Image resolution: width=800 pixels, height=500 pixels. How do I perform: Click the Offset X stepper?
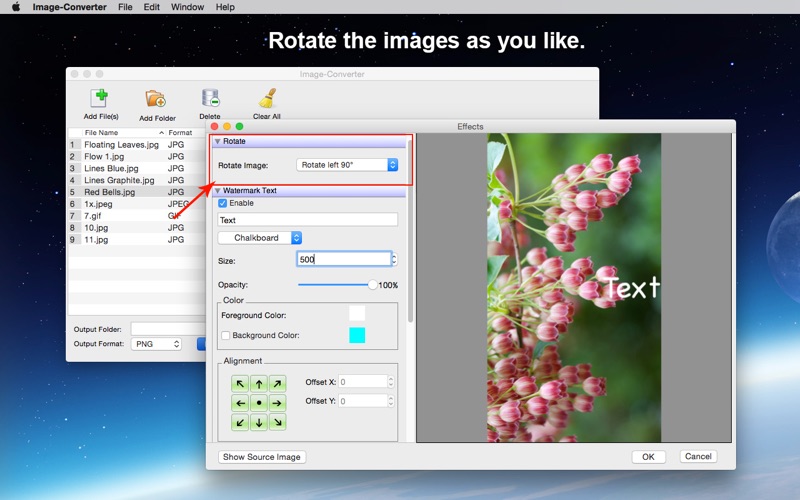[x=391, y=382]
